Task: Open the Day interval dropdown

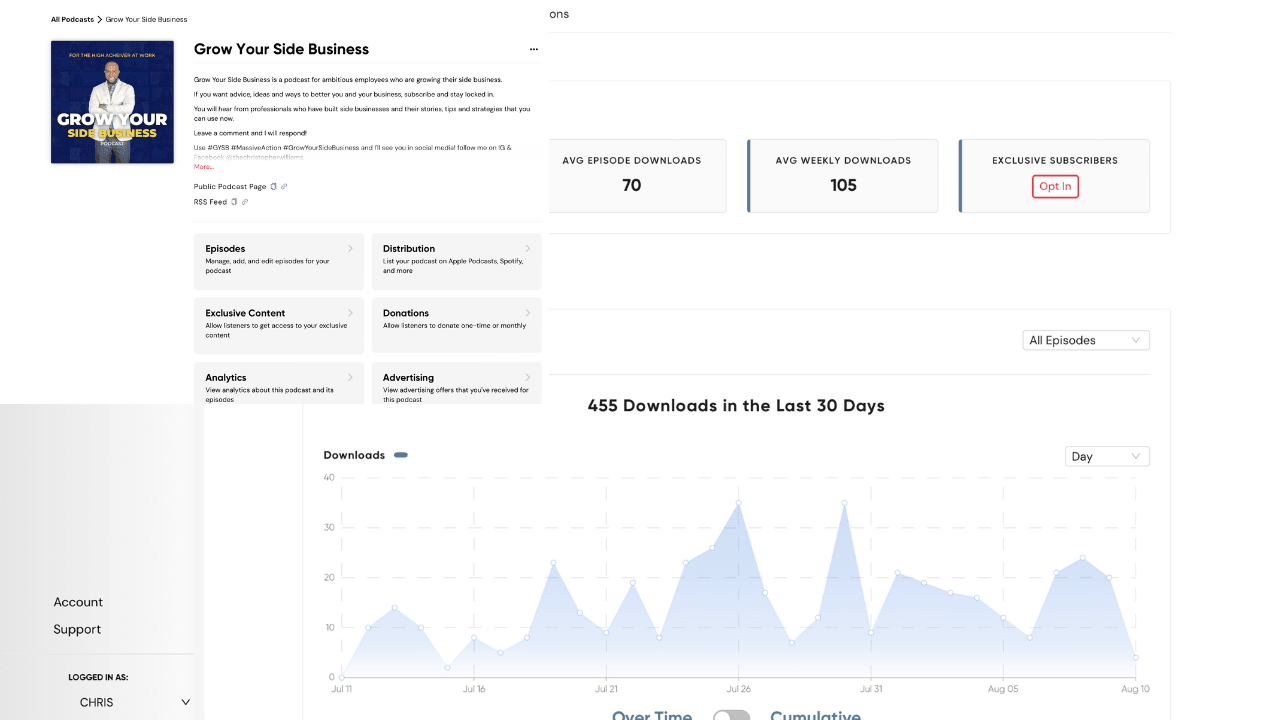Action: (1107, 456)
